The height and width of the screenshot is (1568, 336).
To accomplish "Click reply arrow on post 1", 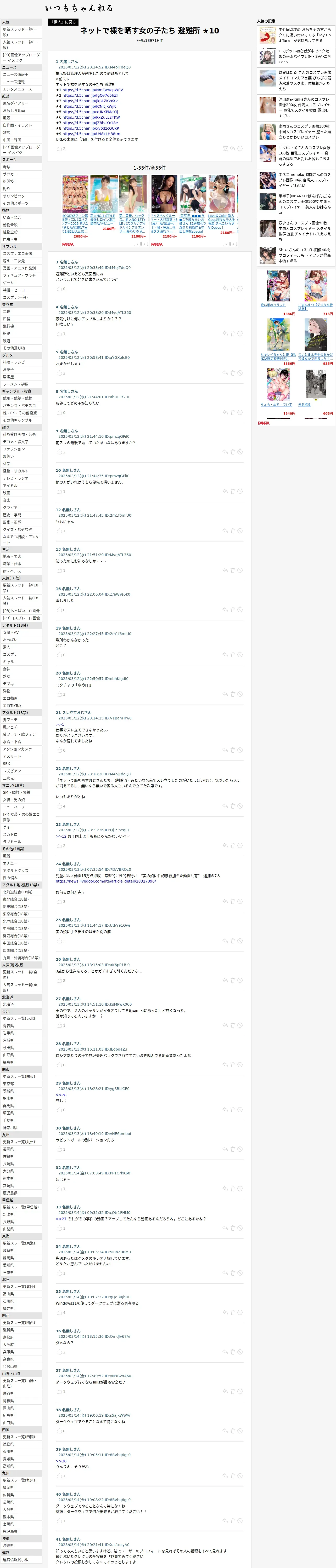I will (232, 148).
